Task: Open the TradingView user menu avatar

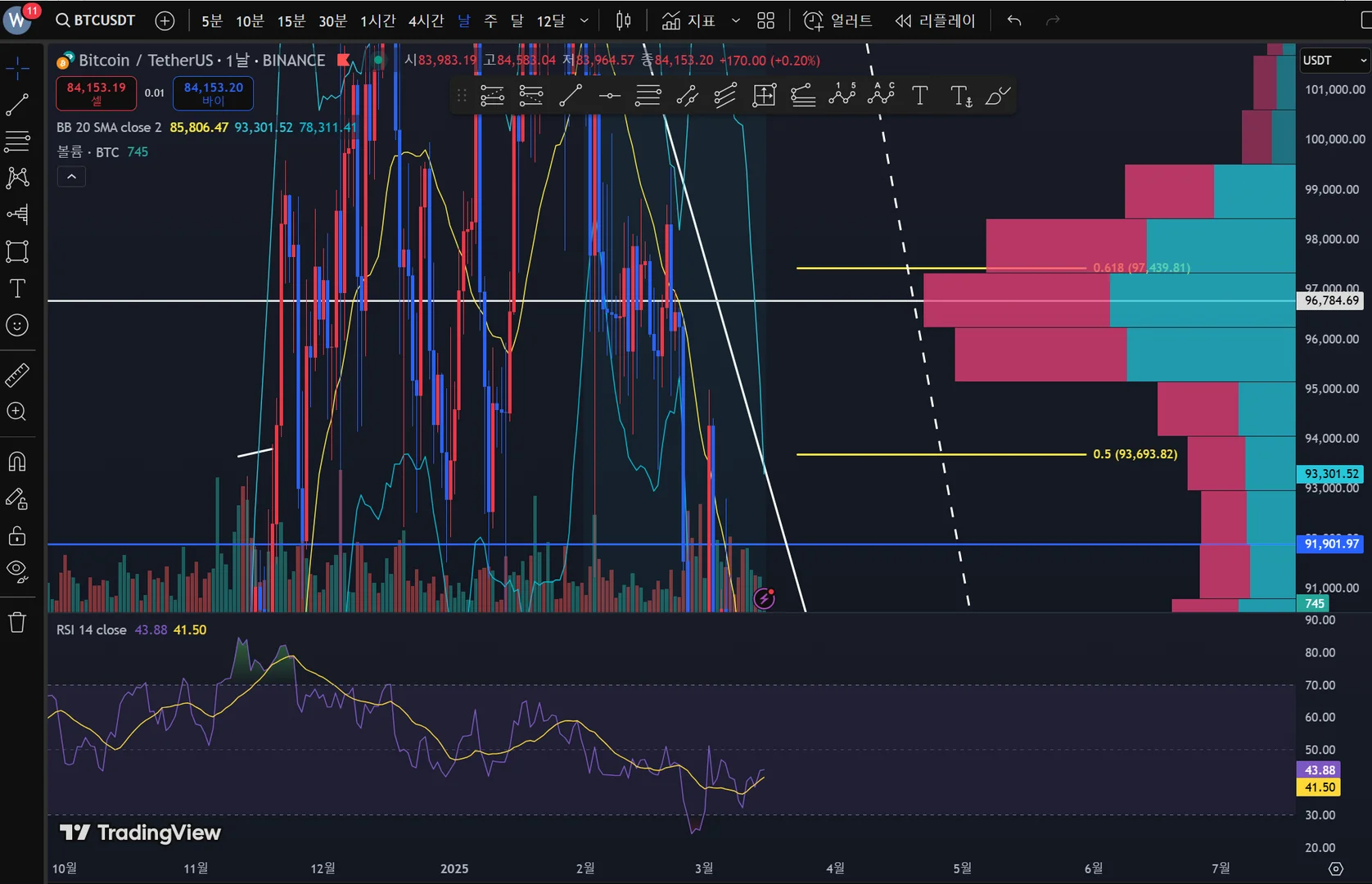Action: coord(17,20)
